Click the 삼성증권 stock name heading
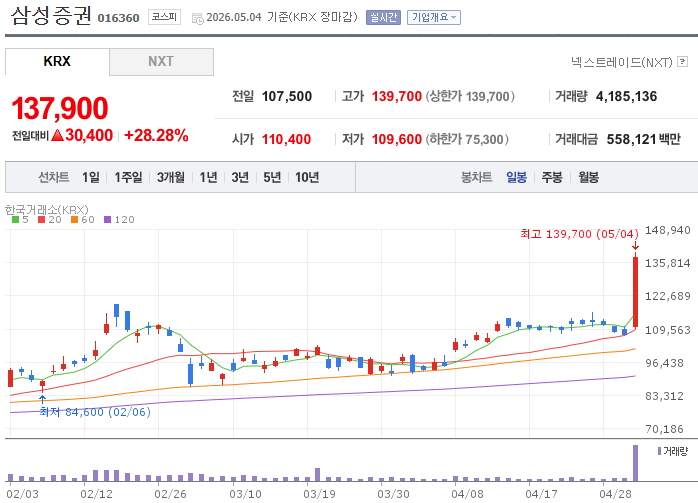698x503 pixels. pyautogui.click(x=51, y=16)
